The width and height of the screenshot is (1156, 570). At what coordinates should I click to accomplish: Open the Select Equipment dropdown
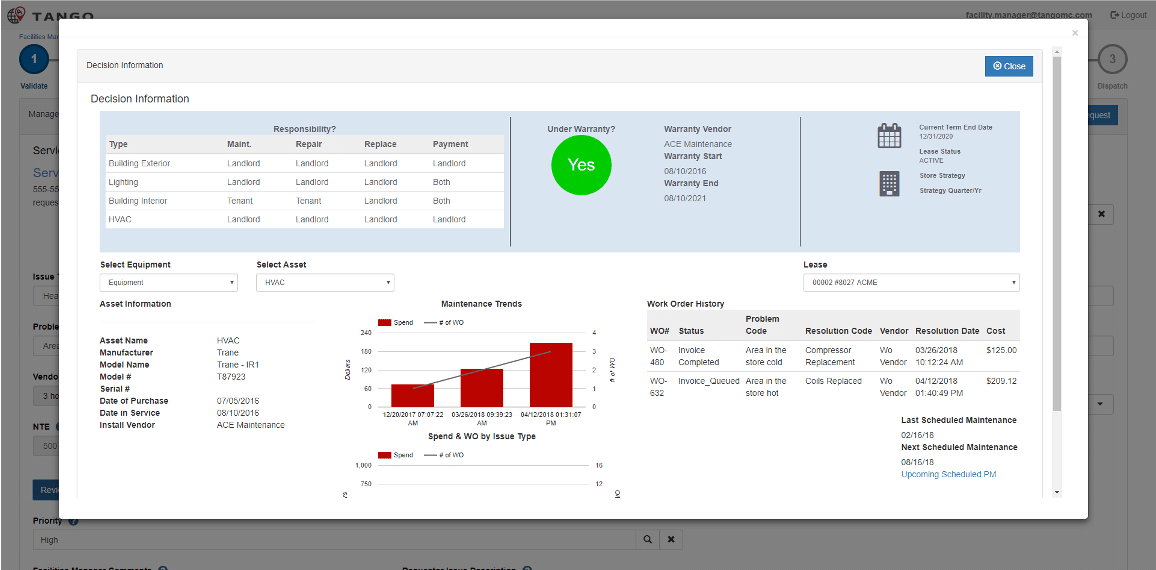click(168, 283)
